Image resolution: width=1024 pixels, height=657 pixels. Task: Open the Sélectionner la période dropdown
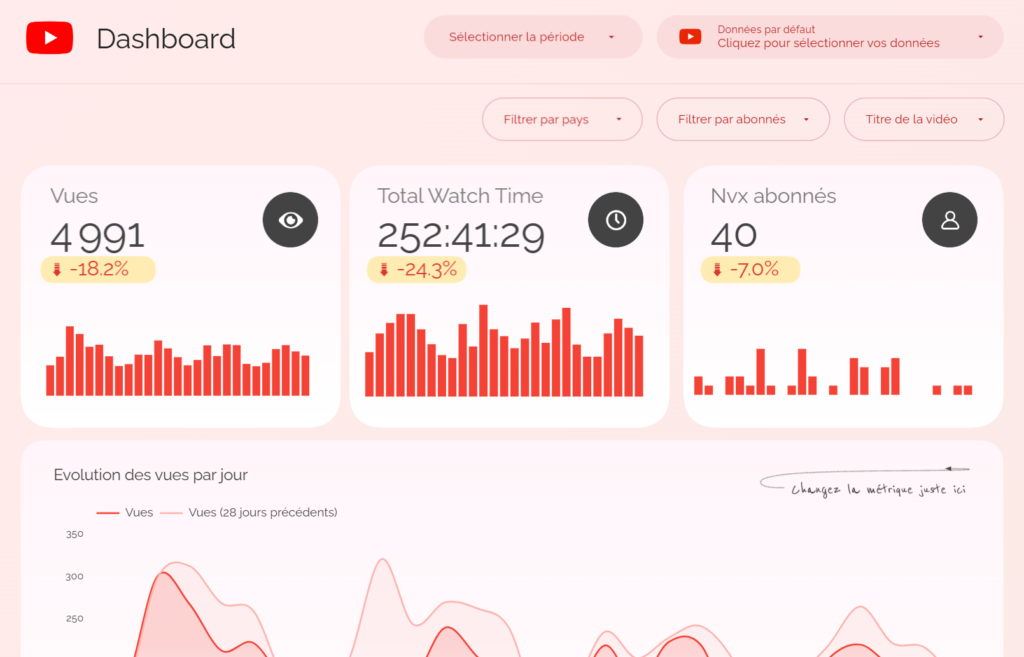coord(533,36)
